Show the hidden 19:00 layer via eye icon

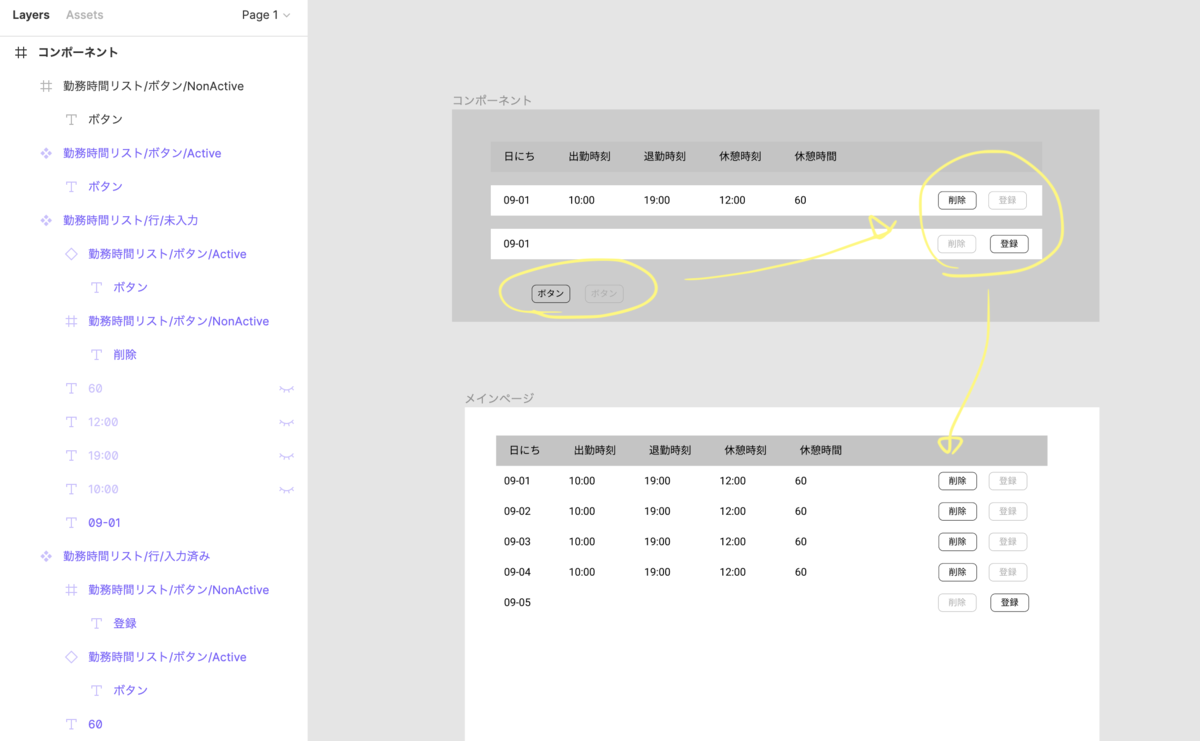click(x=286, y=455)
